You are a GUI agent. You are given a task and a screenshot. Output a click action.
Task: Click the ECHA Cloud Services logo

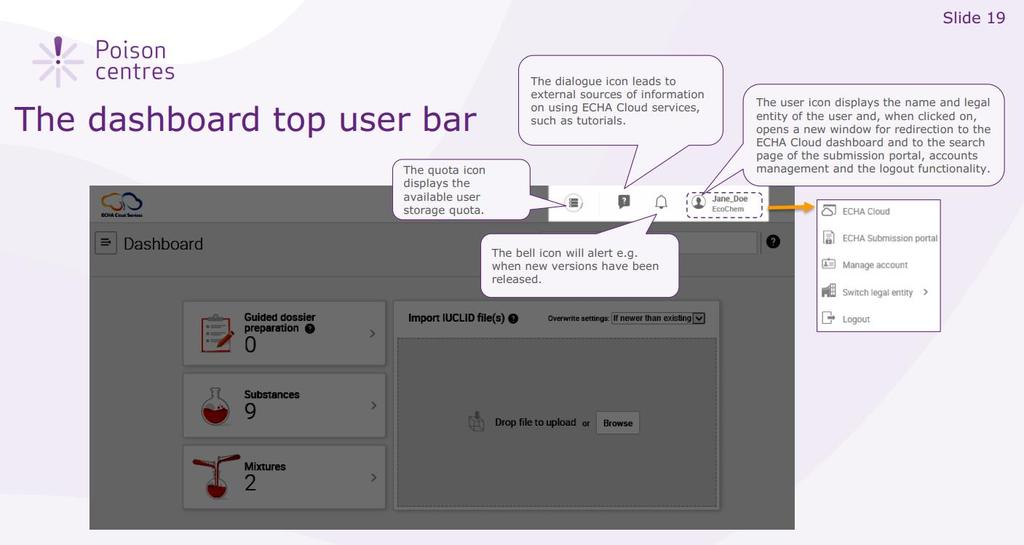pos(121,204)
